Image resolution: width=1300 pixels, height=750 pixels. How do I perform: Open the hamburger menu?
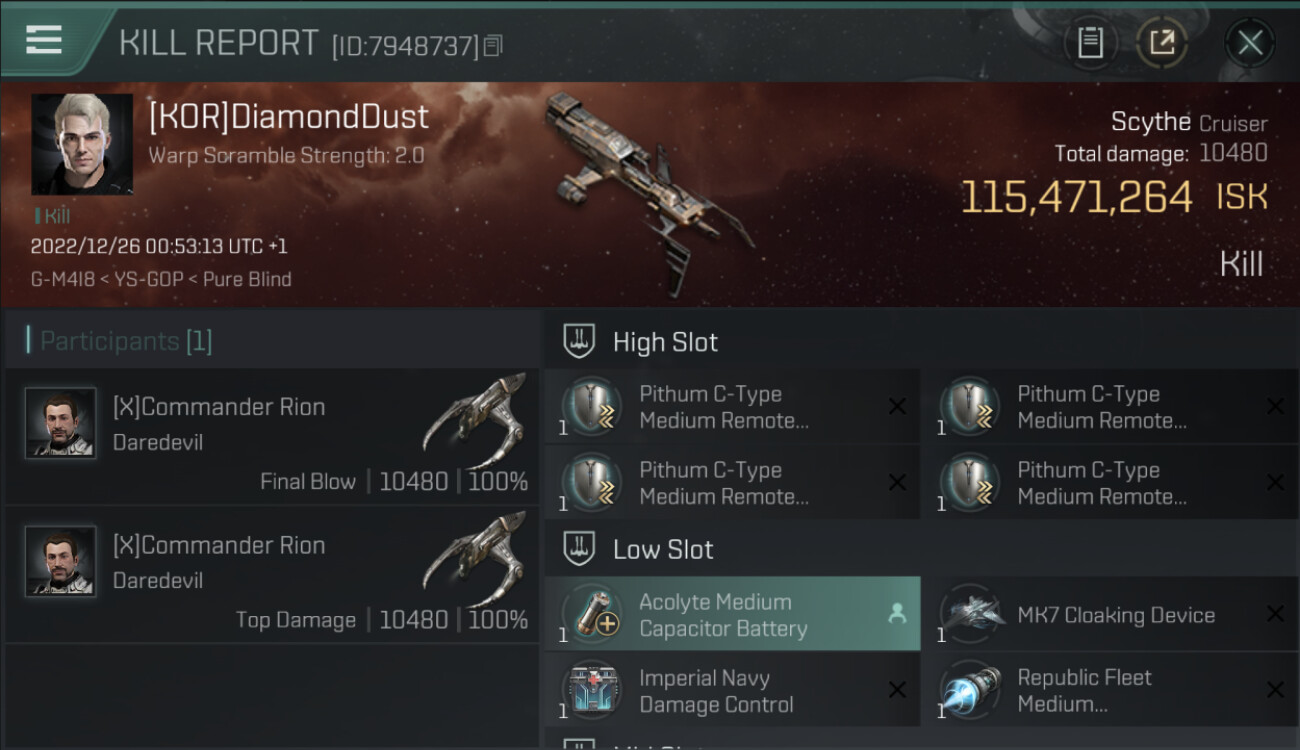click(x=44, y=40)
